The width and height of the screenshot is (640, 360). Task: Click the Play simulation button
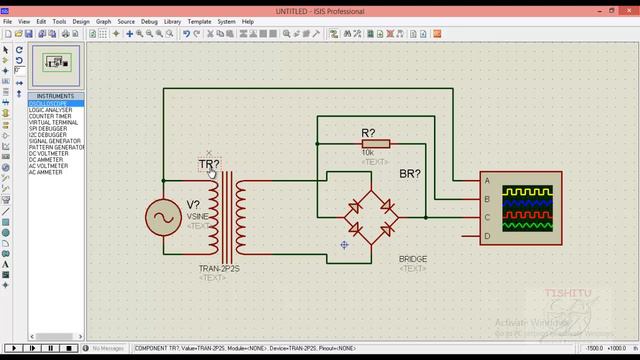(x=13, y=348)
